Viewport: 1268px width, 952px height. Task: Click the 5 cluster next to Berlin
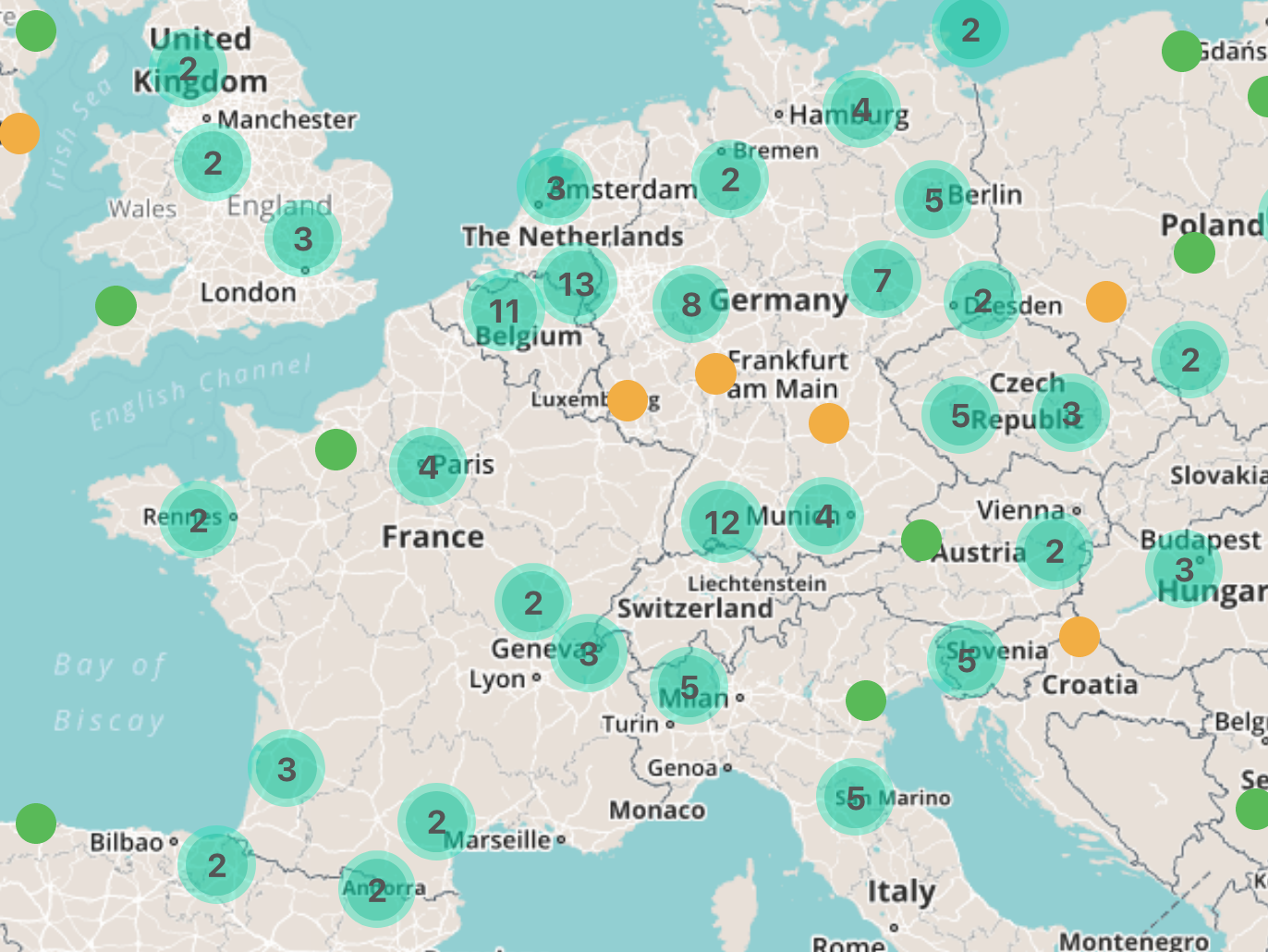click(933, 200)
